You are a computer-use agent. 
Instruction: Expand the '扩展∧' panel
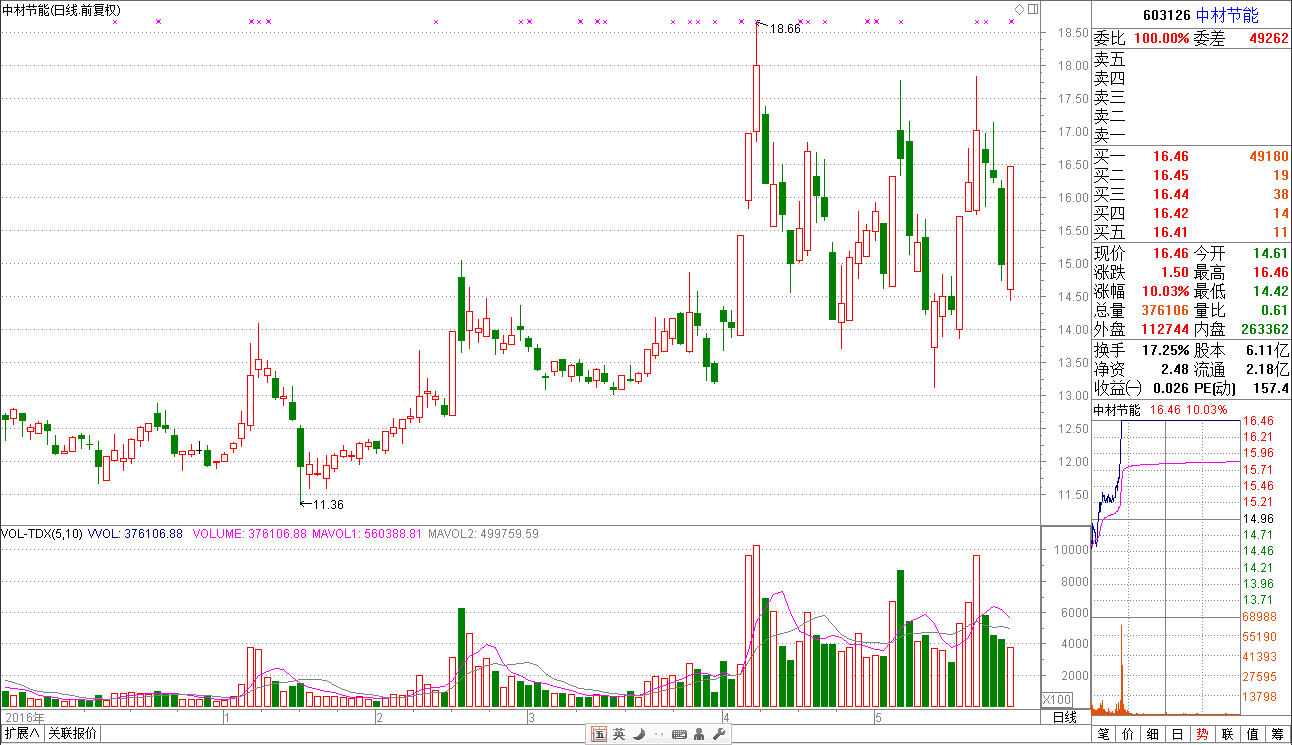22,734
